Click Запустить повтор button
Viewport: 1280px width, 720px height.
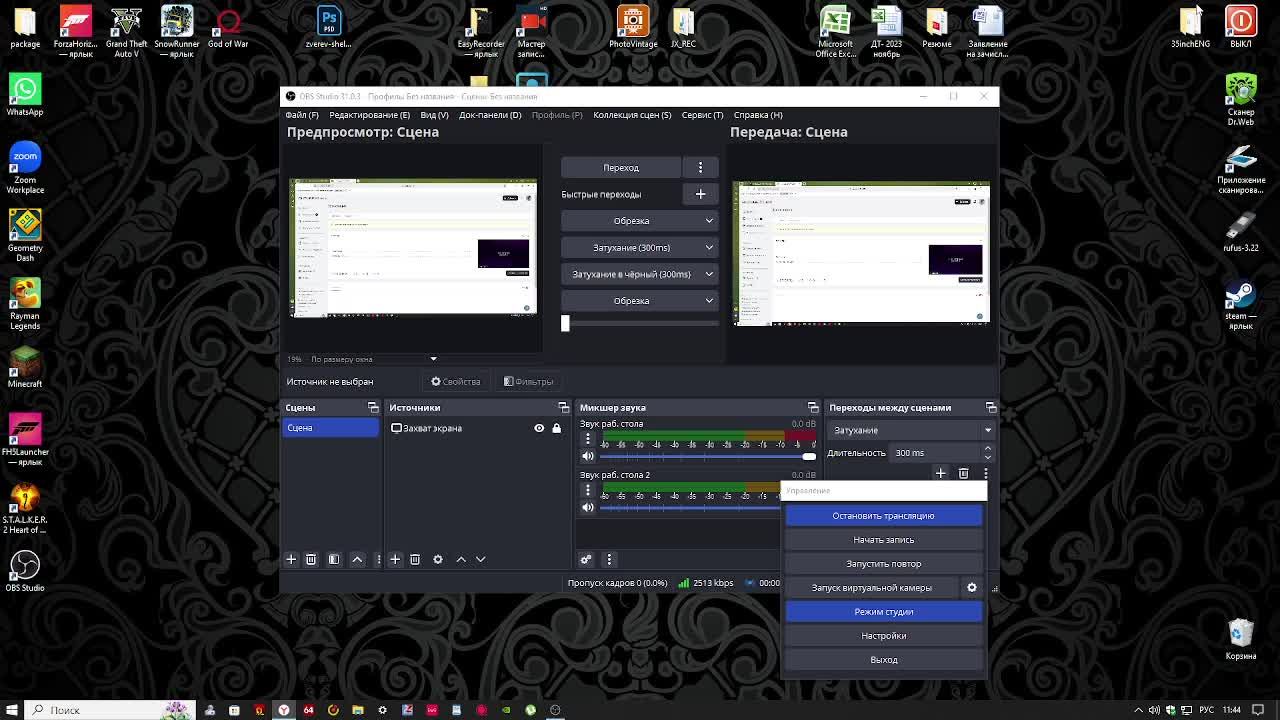point(884,563)
